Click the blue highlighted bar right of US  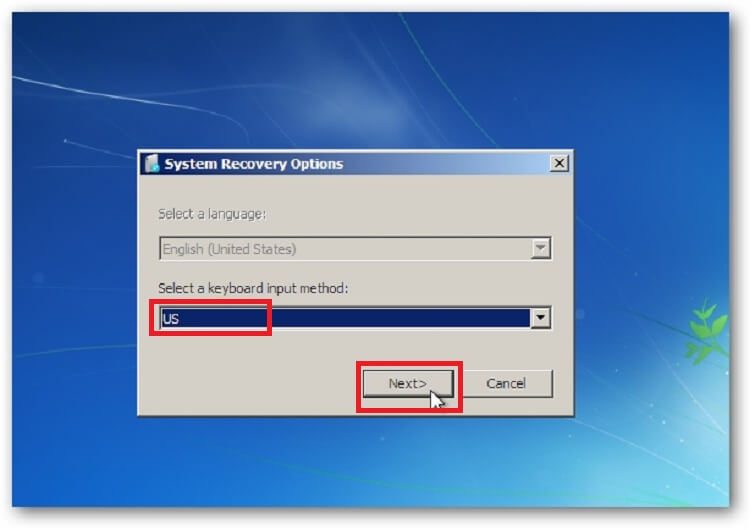[401, 318]
